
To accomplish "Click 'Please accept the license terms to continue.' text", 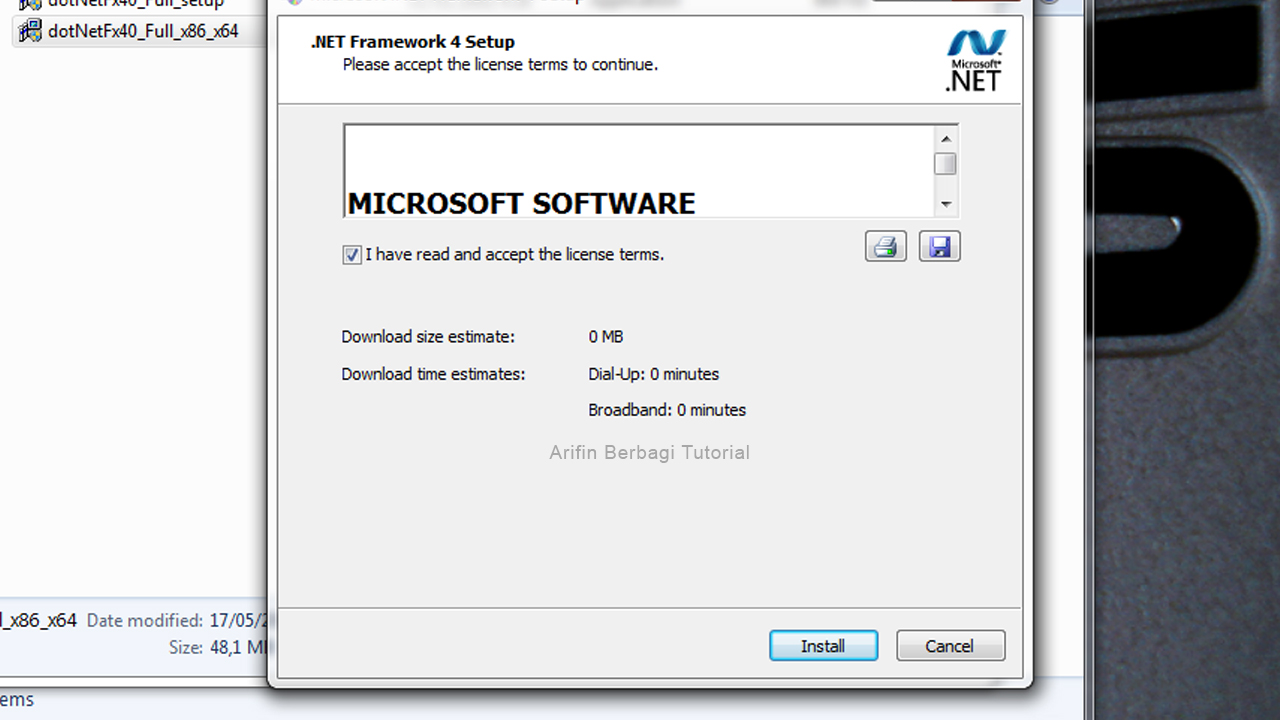I will click(500, 65).
